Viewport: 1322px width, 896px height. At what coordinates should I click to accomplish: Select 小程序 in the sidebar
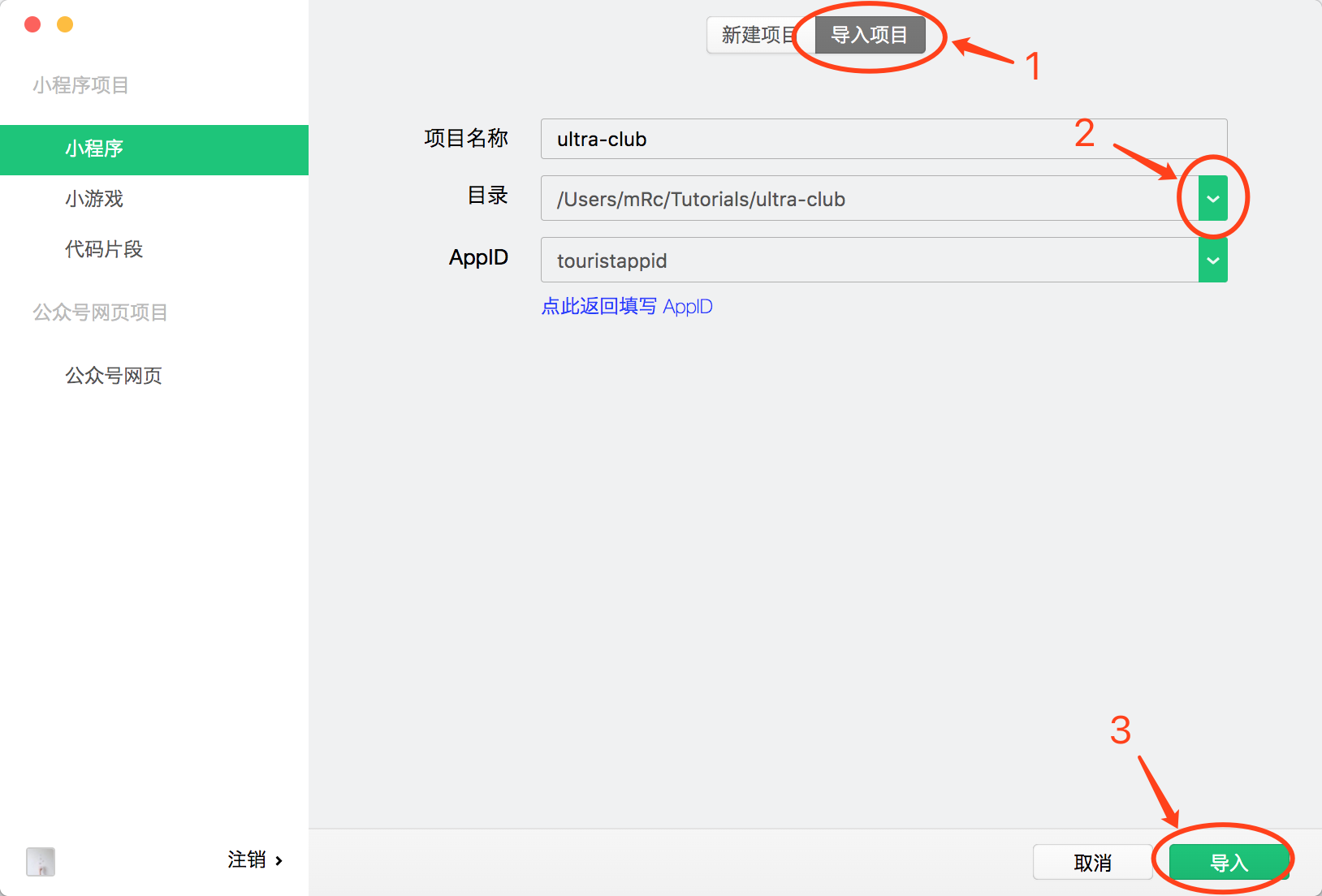pos(154,149)
